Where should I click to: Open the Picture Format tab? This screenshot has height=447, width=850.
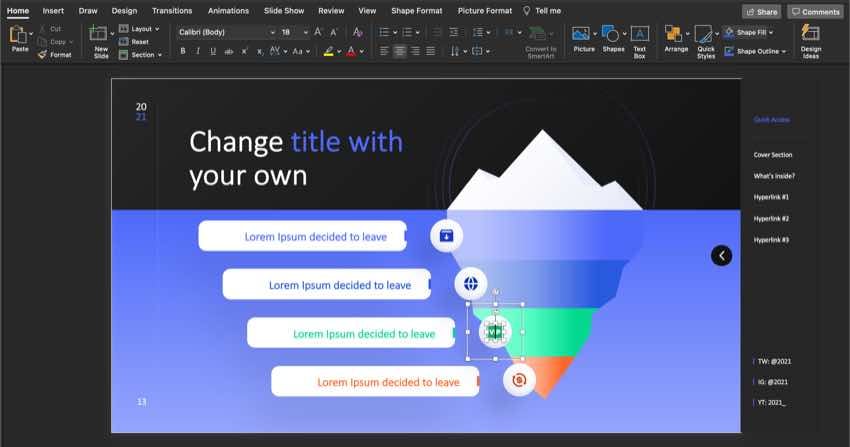pyautogui.click(x=485, y=10)
